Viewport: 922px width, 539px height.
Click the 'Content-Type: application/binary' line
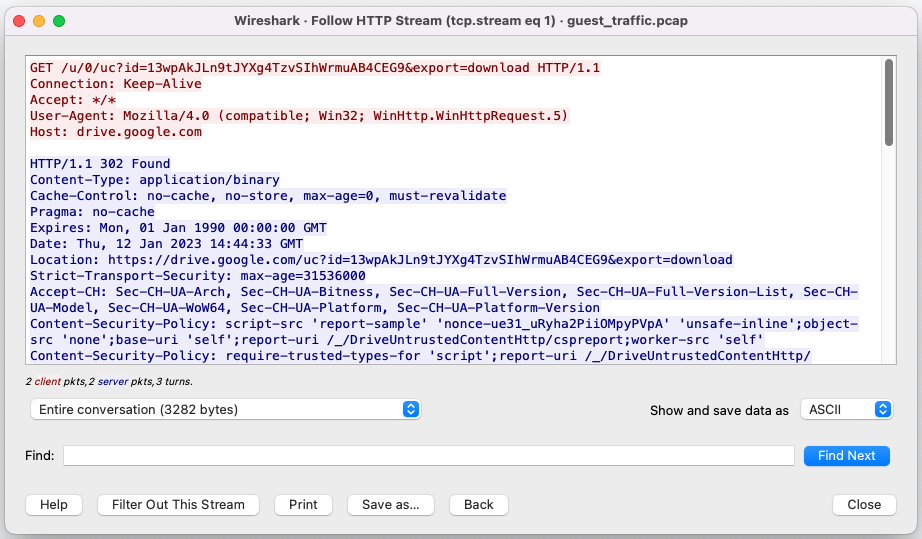[x=155, y=179]
